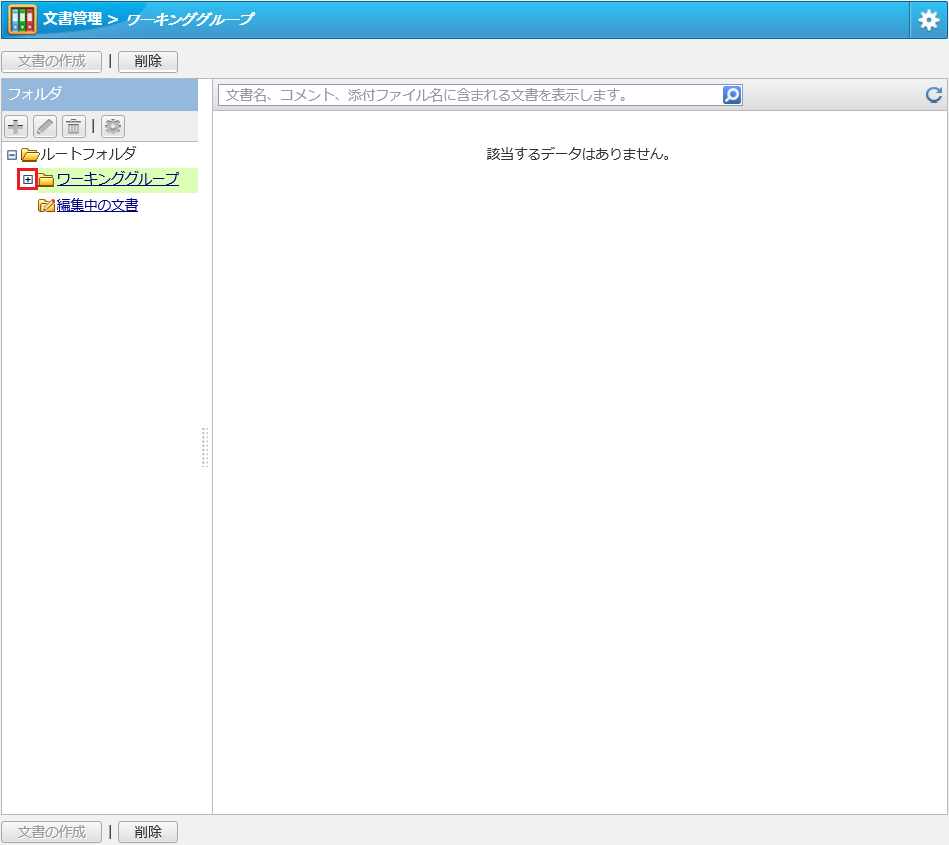This screenshot has width=949, height=845.
Task: Click the edit folder pencil icon
Action: click(45, 127)
